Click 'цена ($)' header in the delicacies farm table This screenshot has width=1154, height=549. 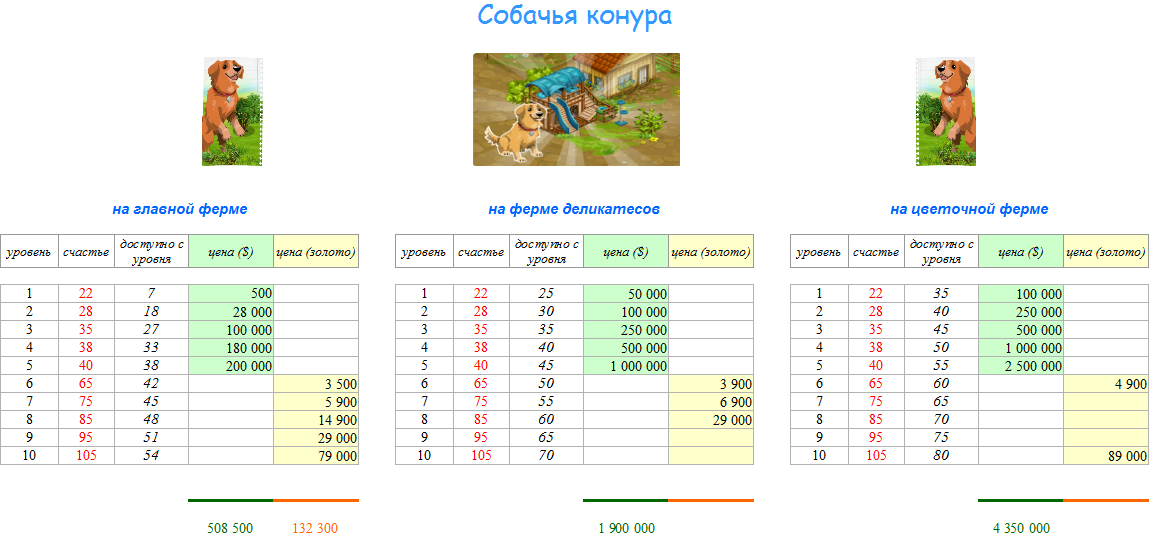click(x=626, y=252)
